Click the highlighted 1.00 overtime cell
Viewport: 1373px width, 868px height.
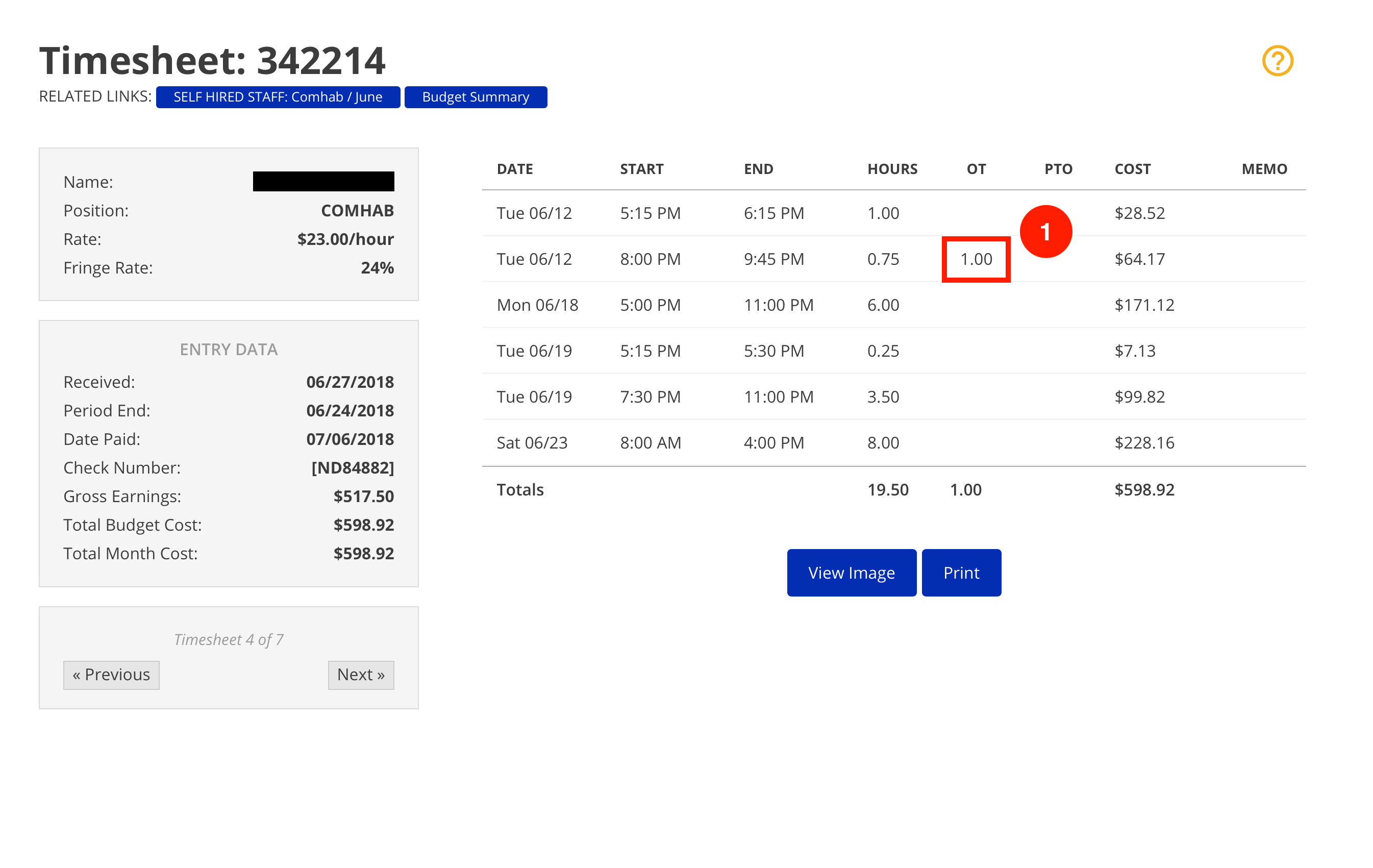tap(976, 260)
